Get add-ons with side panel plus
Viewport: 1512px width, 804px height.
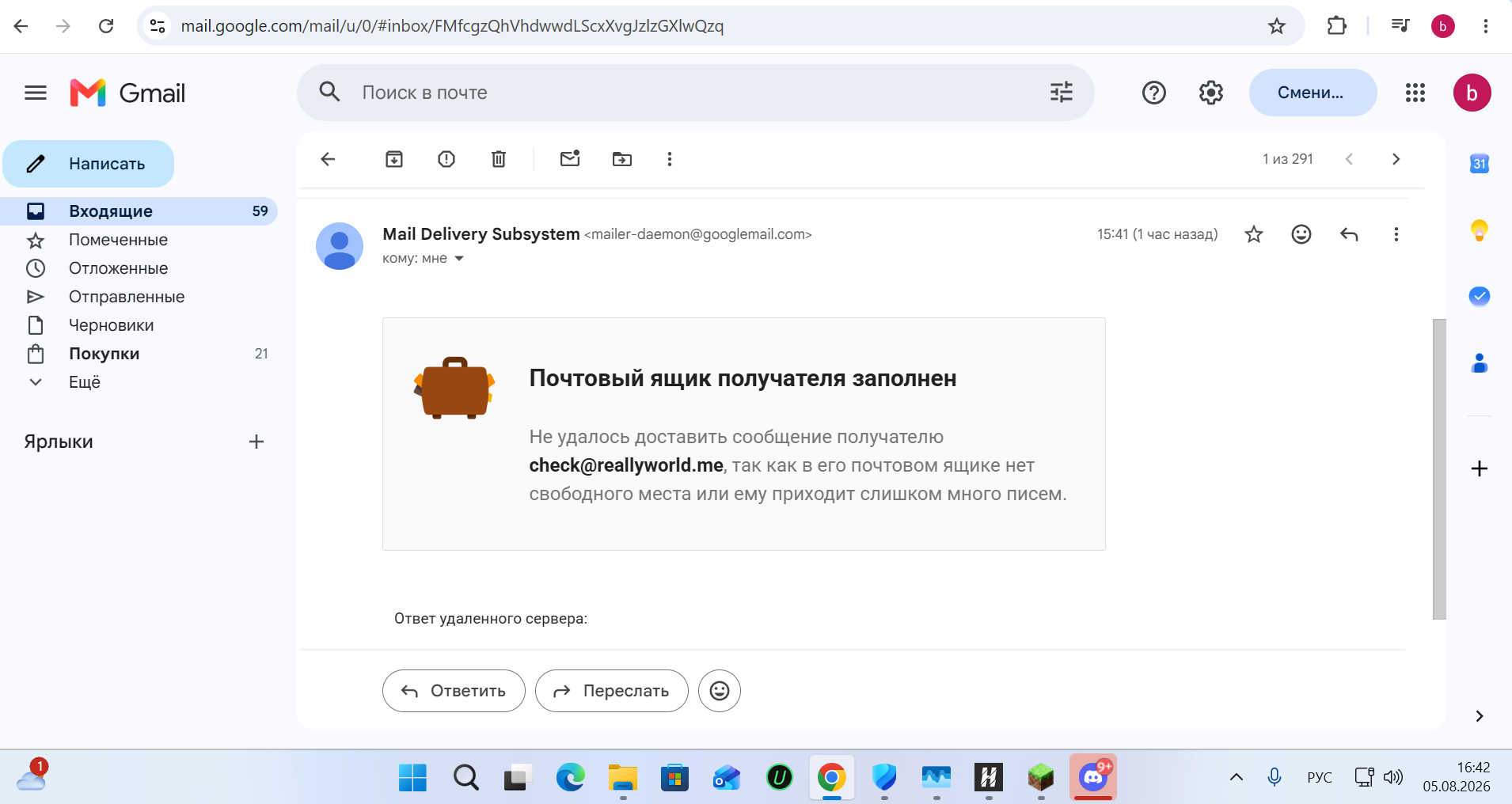pyautogui.click(x=1480, y=468)
